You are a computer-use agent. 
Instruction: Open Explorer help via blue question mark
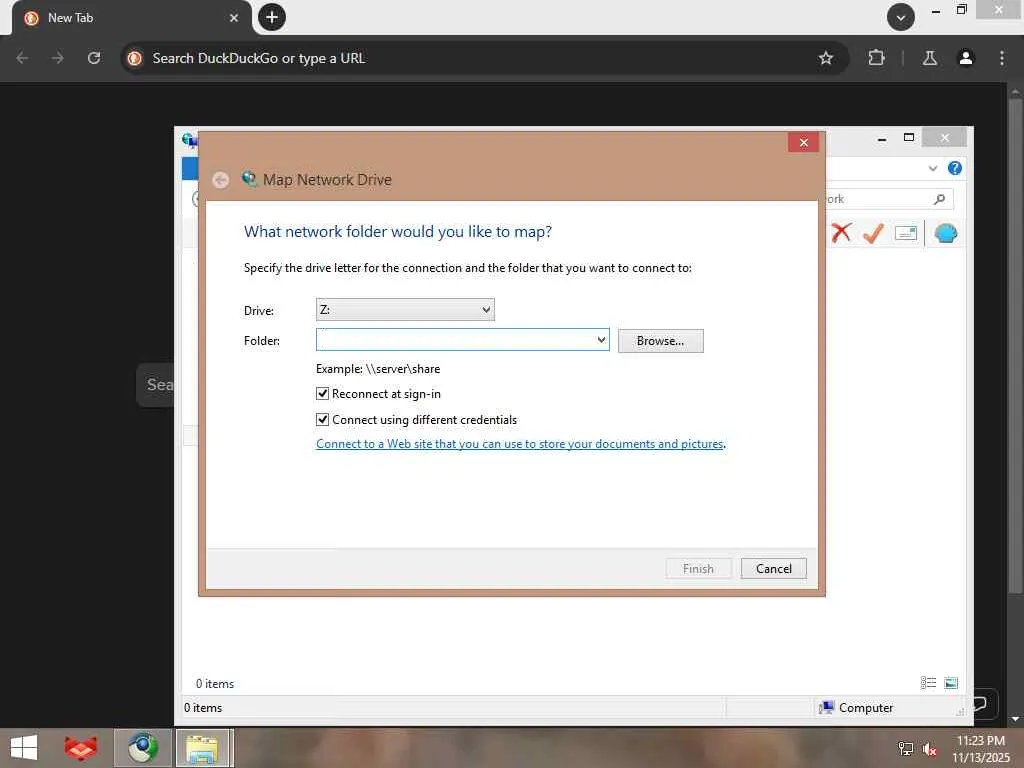955,168
